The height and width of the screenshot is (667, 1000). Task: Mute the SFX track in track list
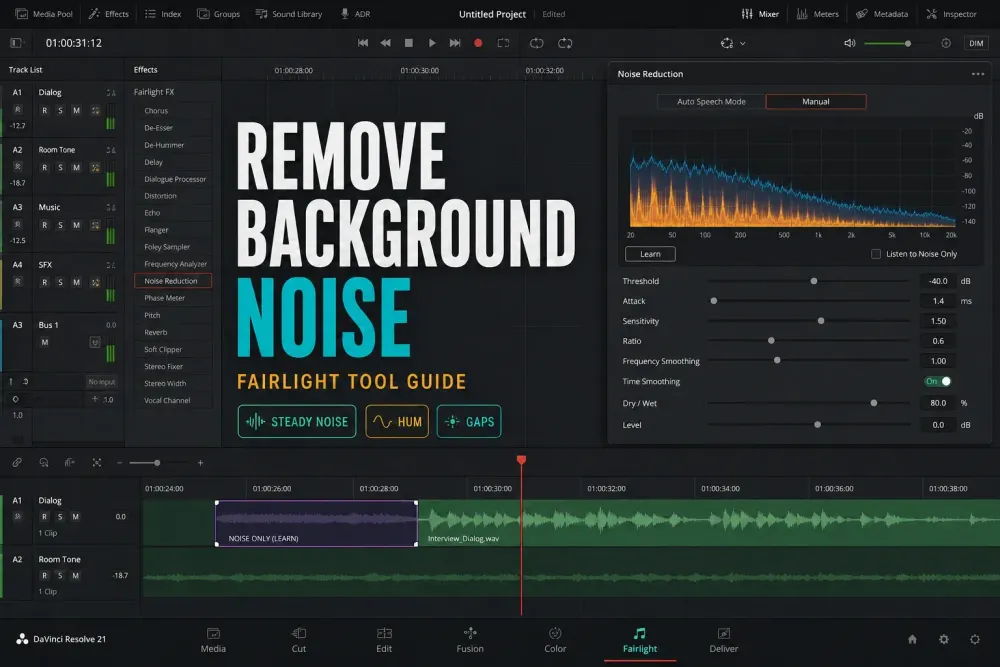[x=77, y=282]
